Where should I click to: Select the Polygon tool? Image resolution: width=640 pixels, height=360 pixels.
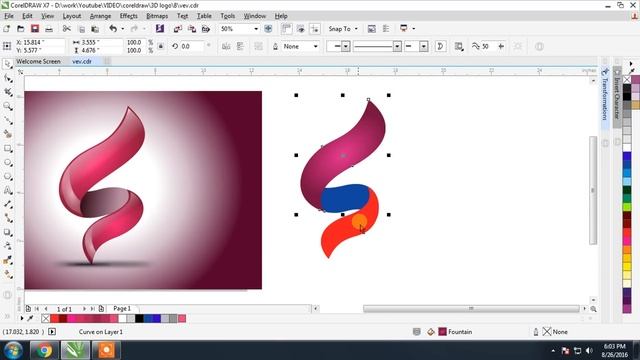coord(7,176)
